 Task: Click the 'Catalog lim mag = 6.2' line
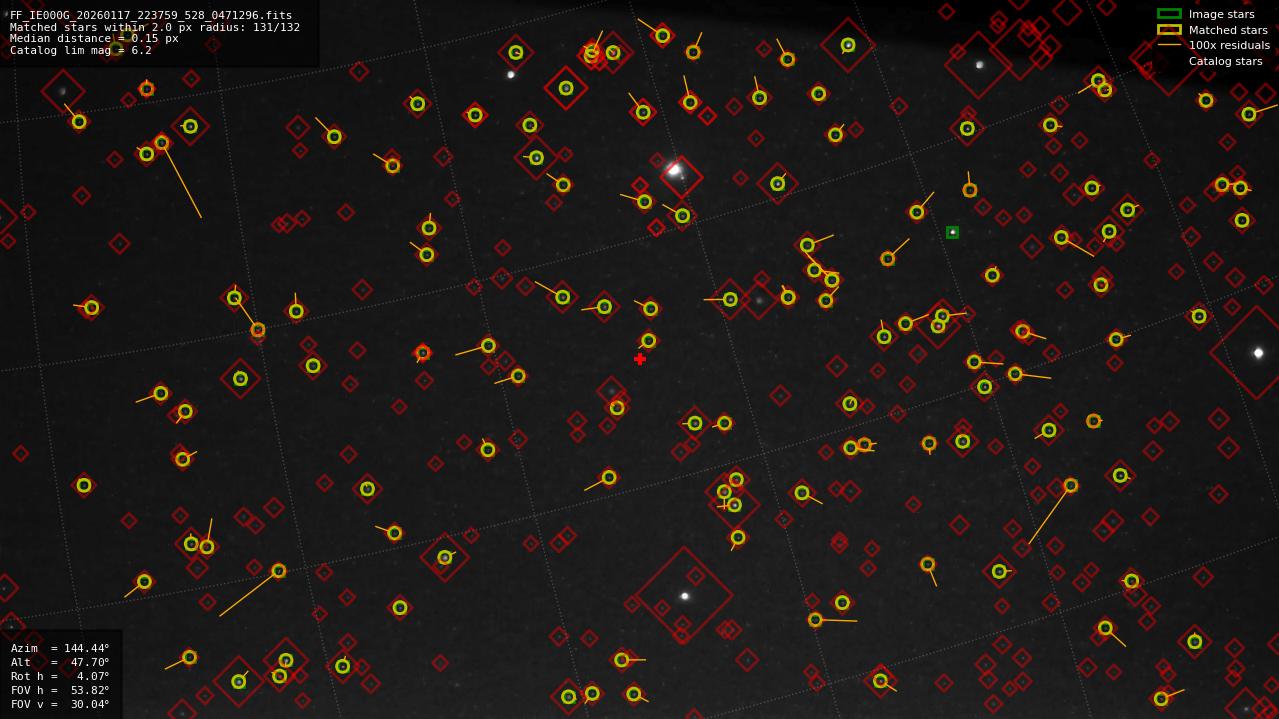pos(81,50)
